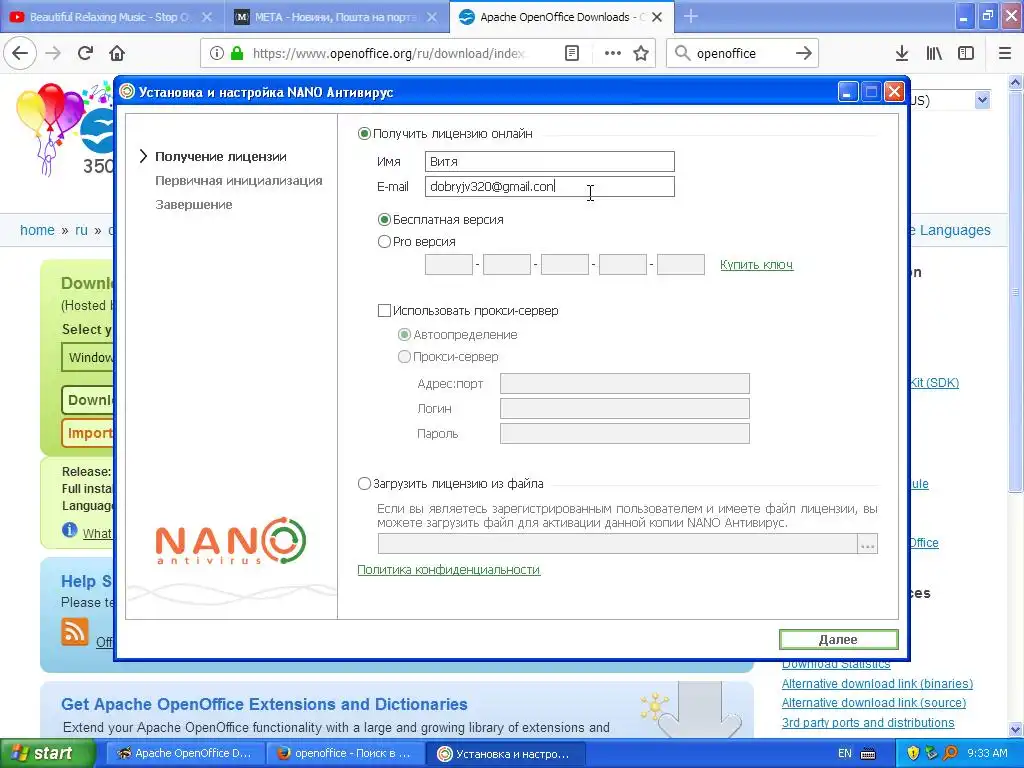The height and width of the screenshot is (768, 1024).
Task: Click the Далее button
Action: tap(839, 639)
